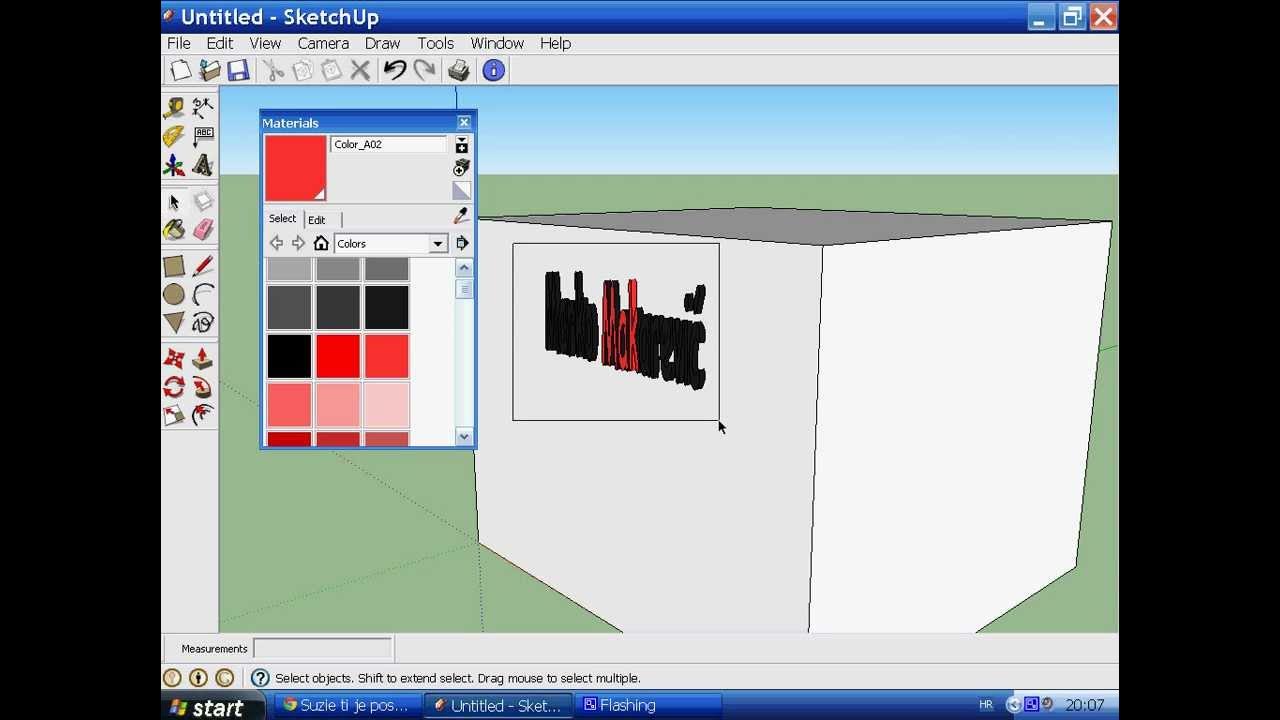This screenshot has height=720, width=1280.
Task: Click the Make Component tool
Action: pyautogui.click(x=203, y=202)
